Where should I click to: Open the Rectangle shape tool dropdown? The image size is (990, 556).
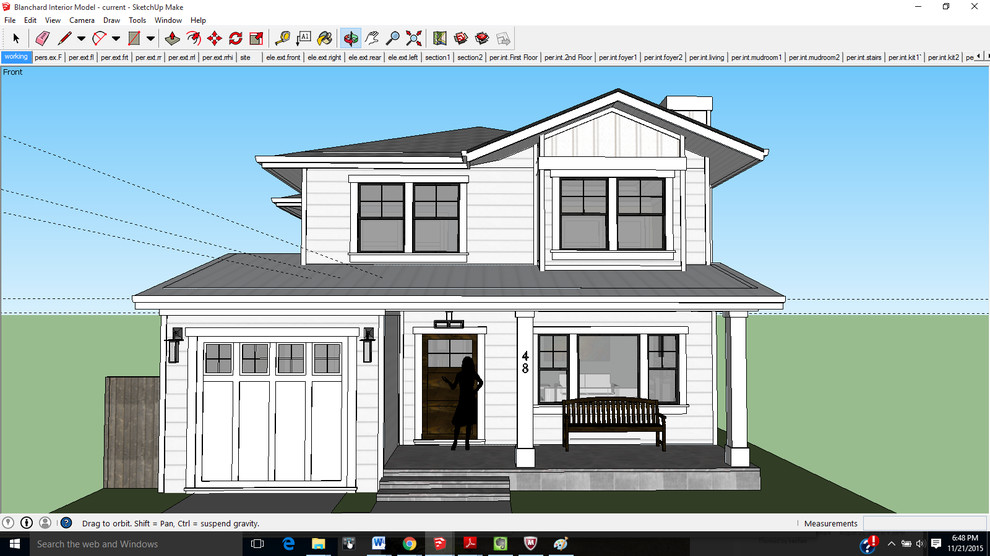tap(151, 39)
